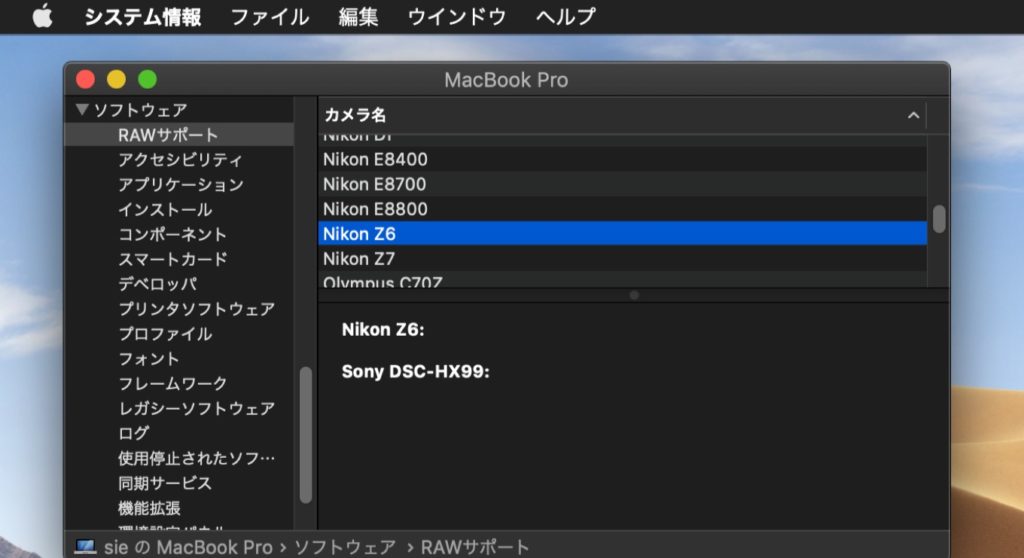1024x558 pixels.
Task: Click RAWサポート in the path bar
Action: point(474,547)
